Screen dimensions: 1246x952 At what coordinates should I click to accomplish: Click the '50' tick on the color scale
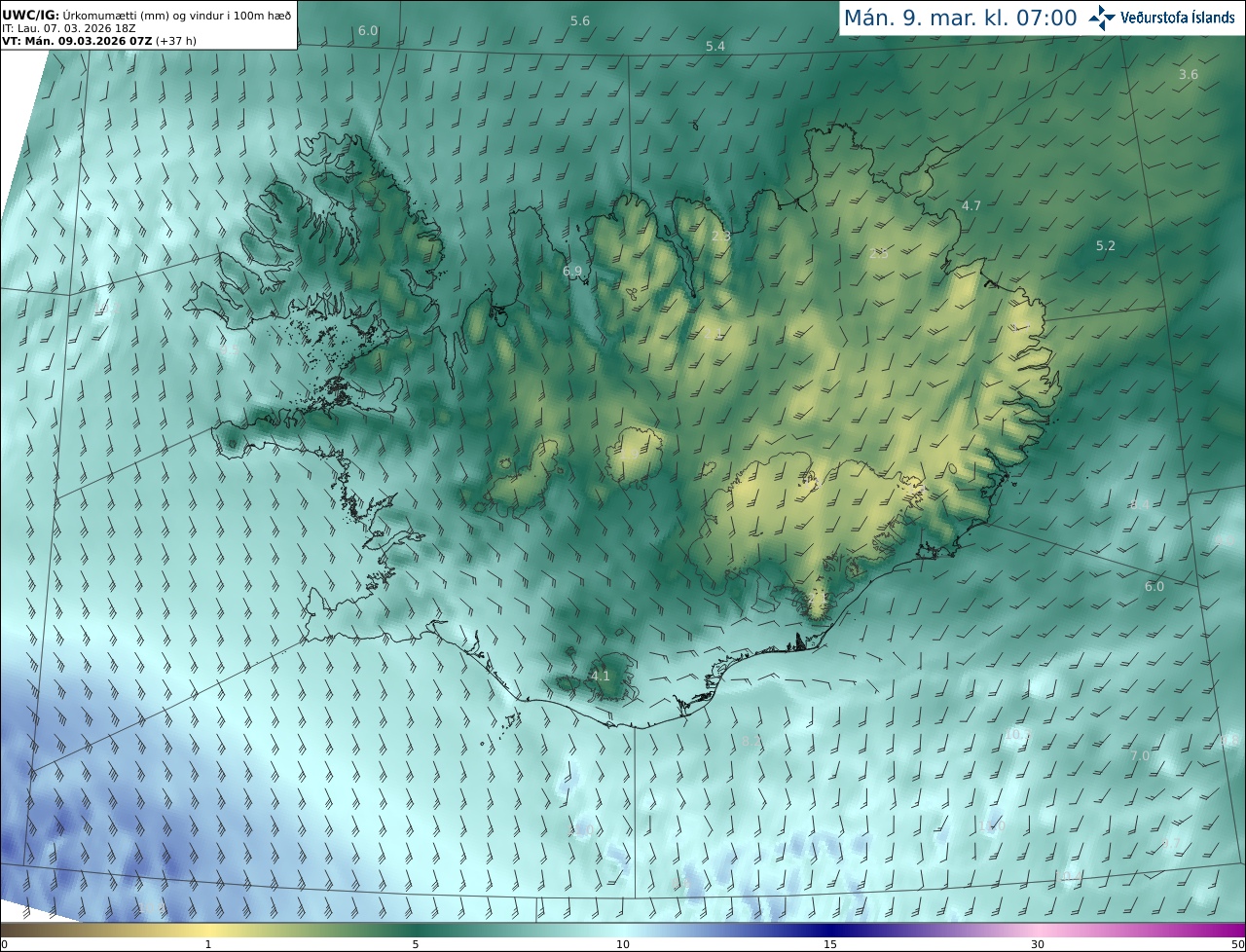tap(1238, 944)
